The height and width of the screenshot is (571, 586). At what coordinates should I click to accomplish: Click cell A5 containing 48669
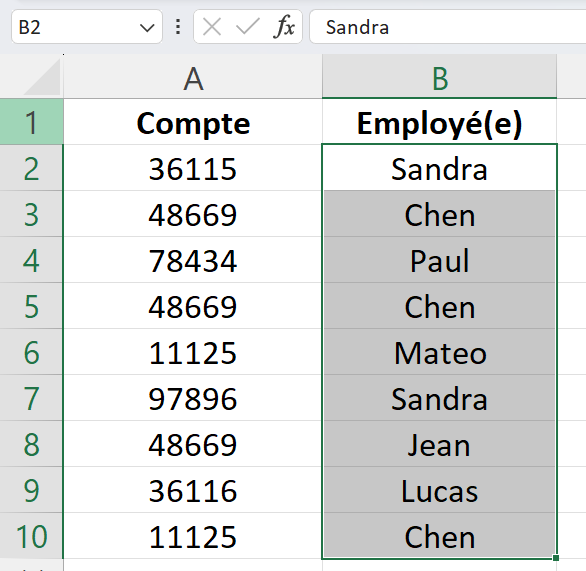pyautogui.click(x=193, y=306)
